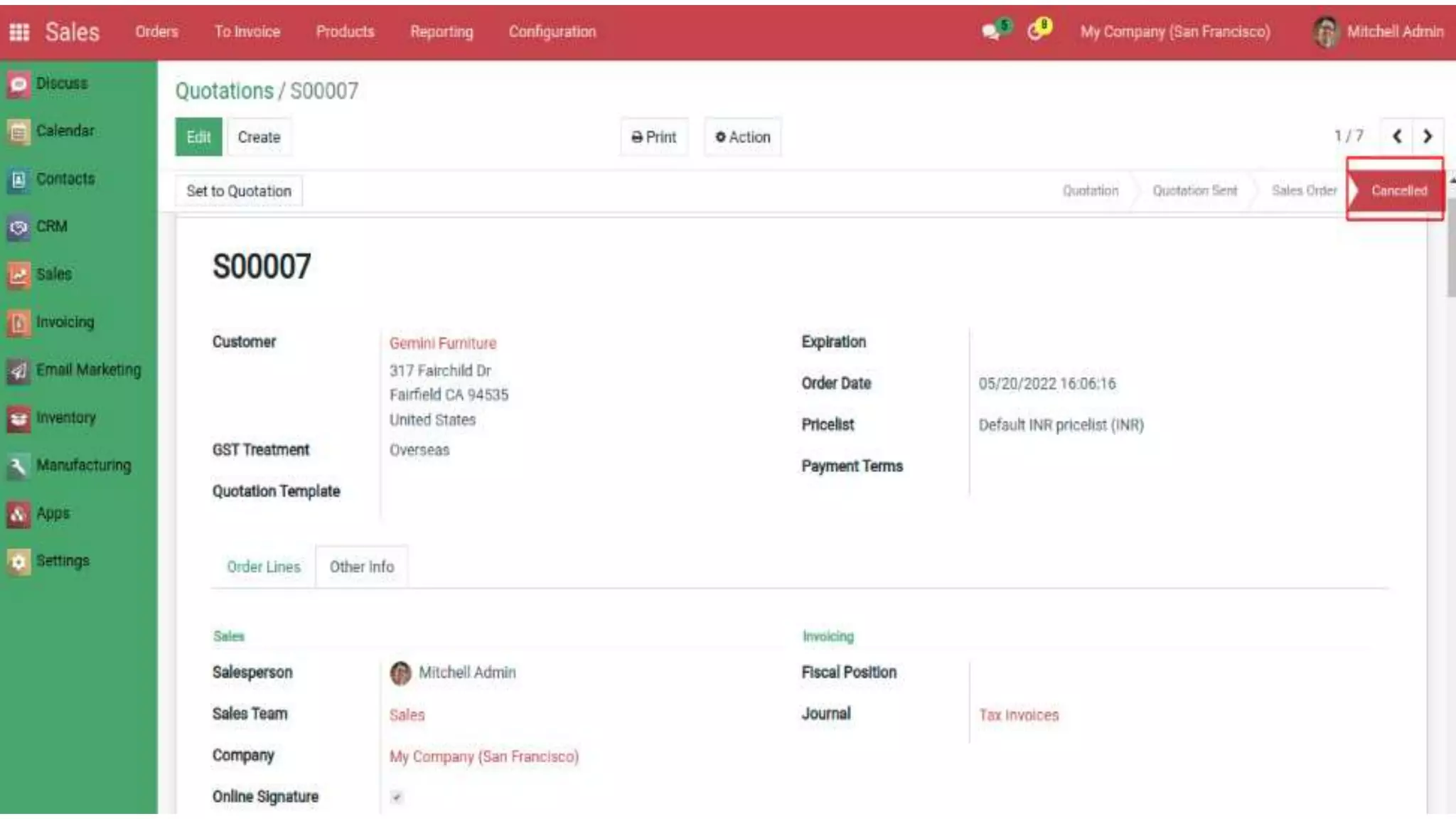Click the Calendar sidebar icon

18,132
